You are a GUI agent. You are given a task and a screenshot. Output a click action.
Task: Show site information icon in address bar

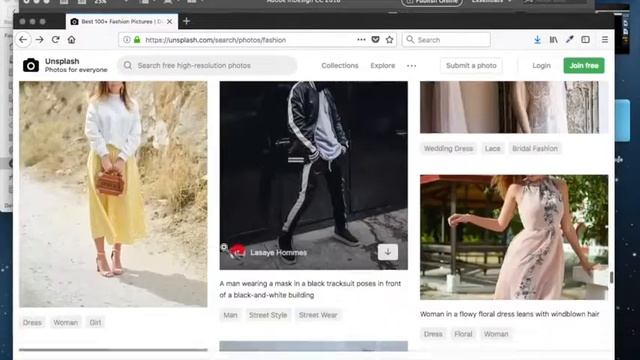pos(127,40)
